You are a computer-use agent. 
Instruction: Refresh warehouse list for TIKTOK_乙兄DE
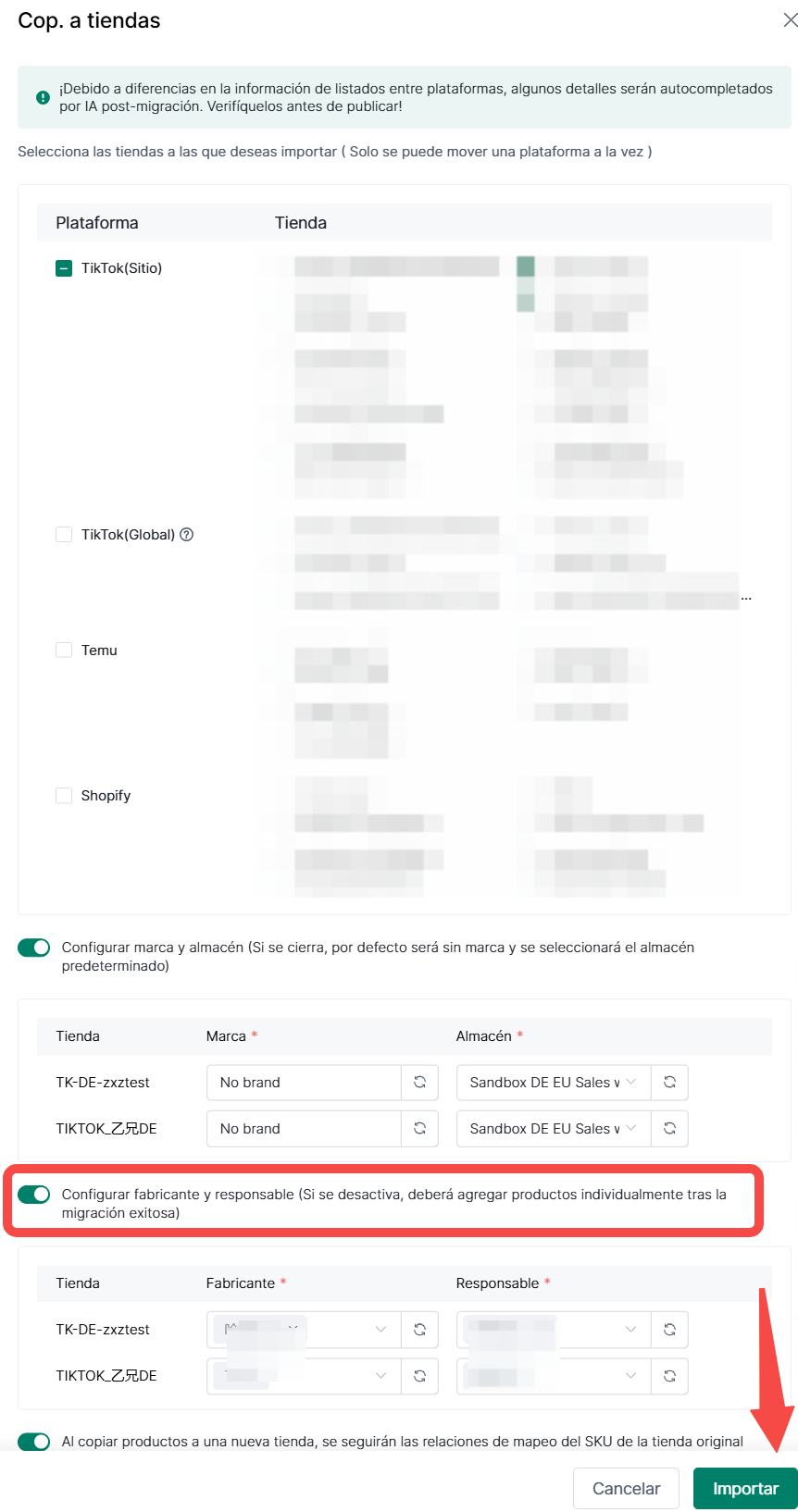click(669, 1128)
